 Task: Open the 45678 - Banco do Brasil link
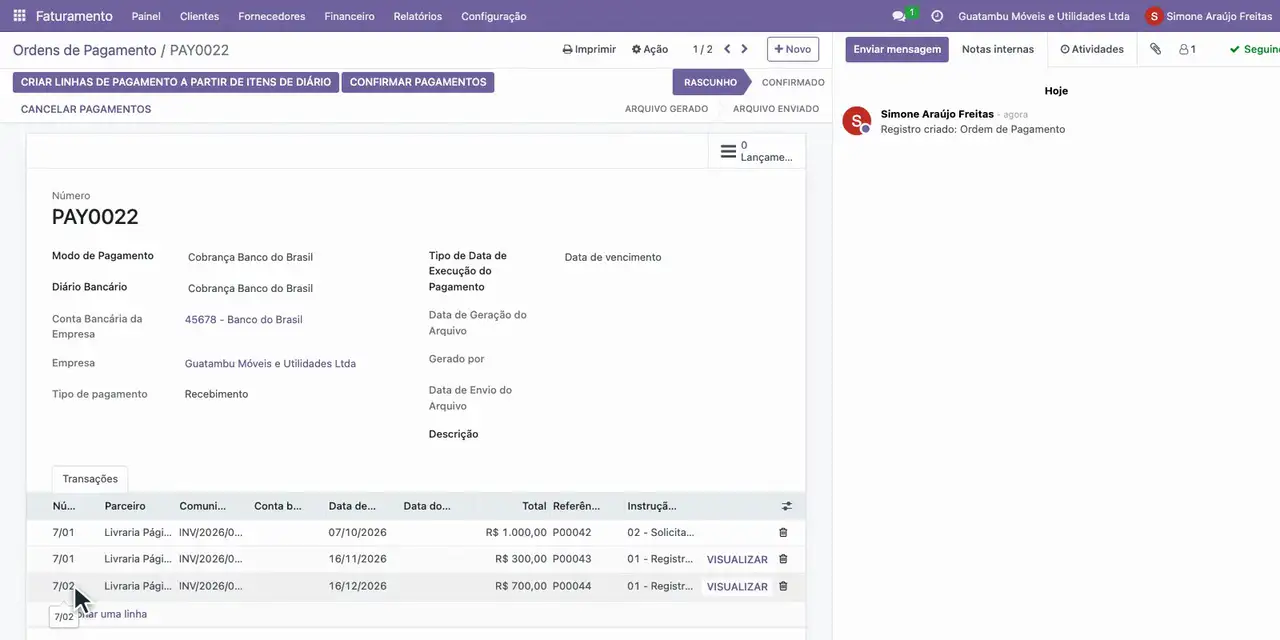[x=244, y=320]
